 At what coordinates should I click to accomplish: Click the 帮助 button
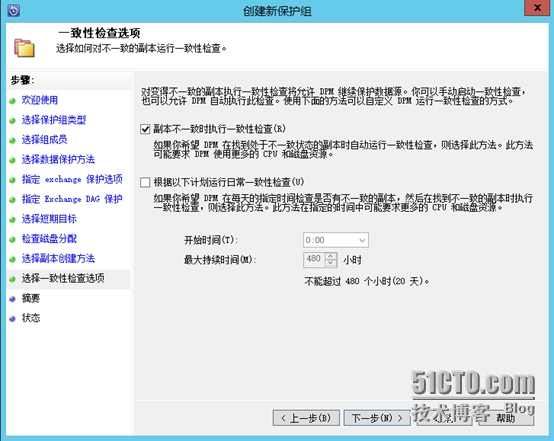point(505,418)
